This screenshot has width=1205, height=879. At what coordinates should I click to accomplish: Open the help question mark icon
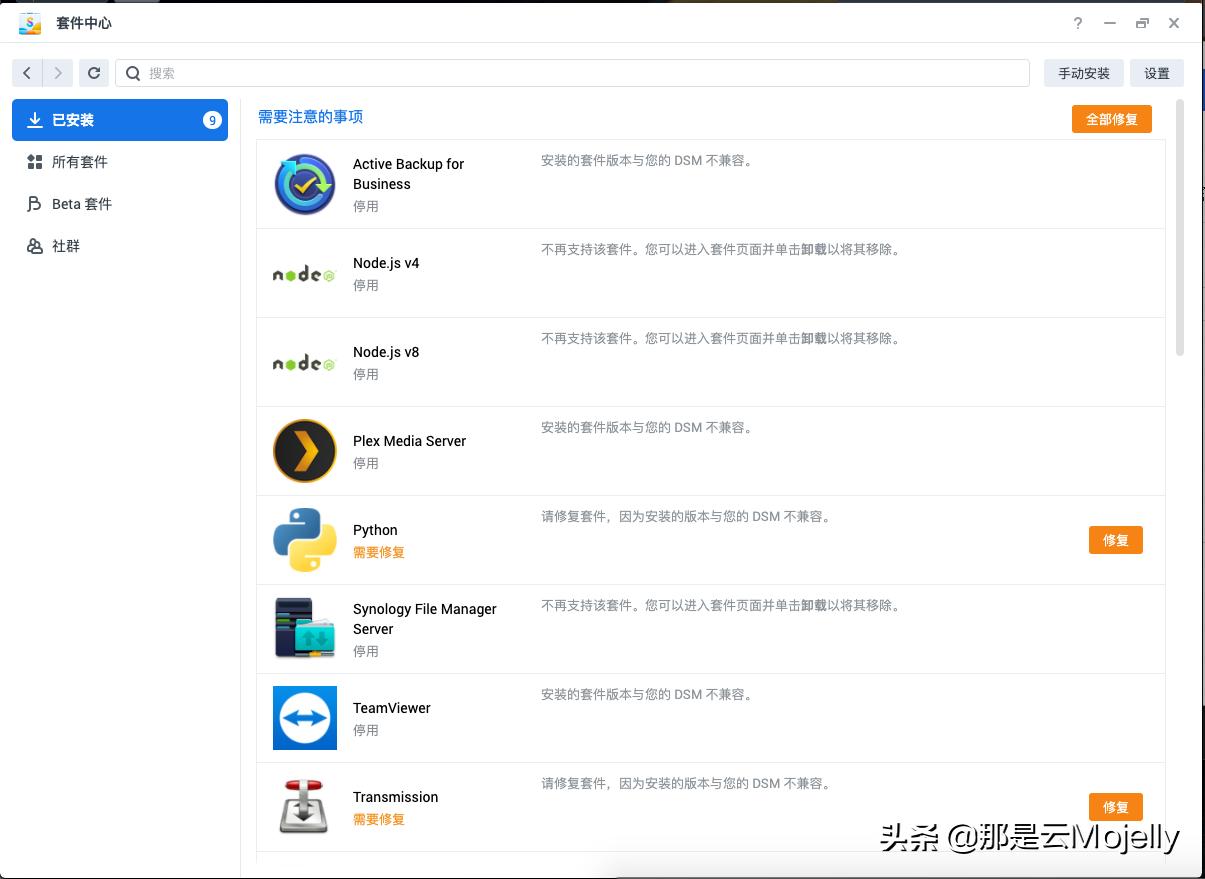[1077, 23]
